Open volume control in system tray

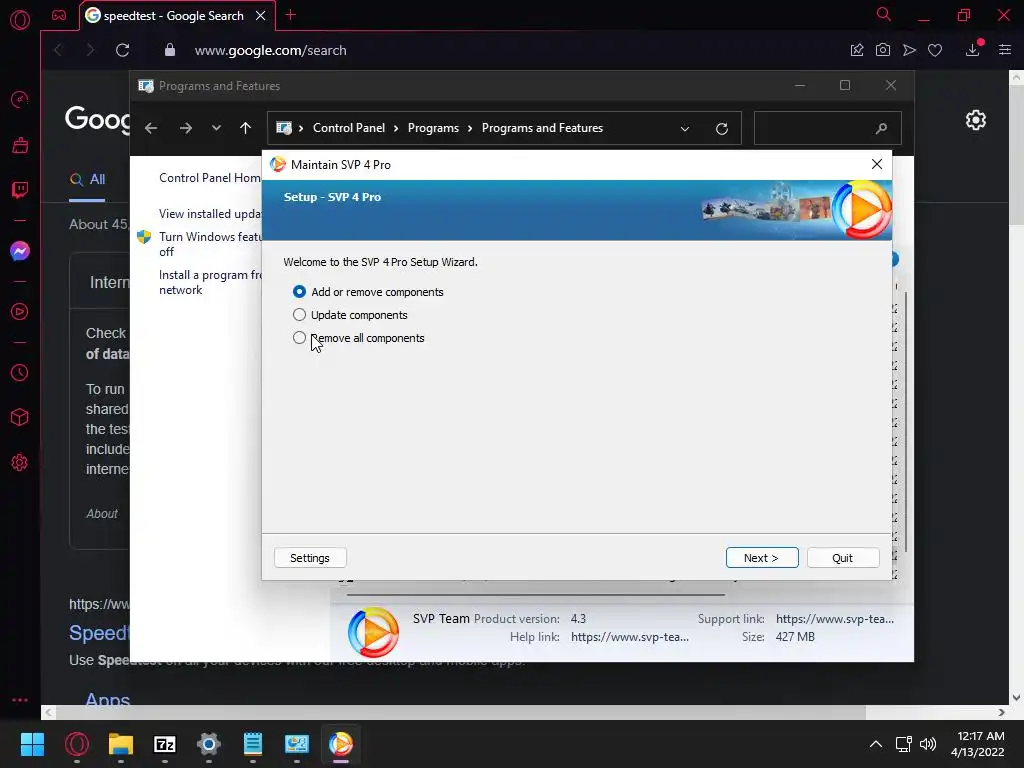pyautogui.click(x=927, y=744)
